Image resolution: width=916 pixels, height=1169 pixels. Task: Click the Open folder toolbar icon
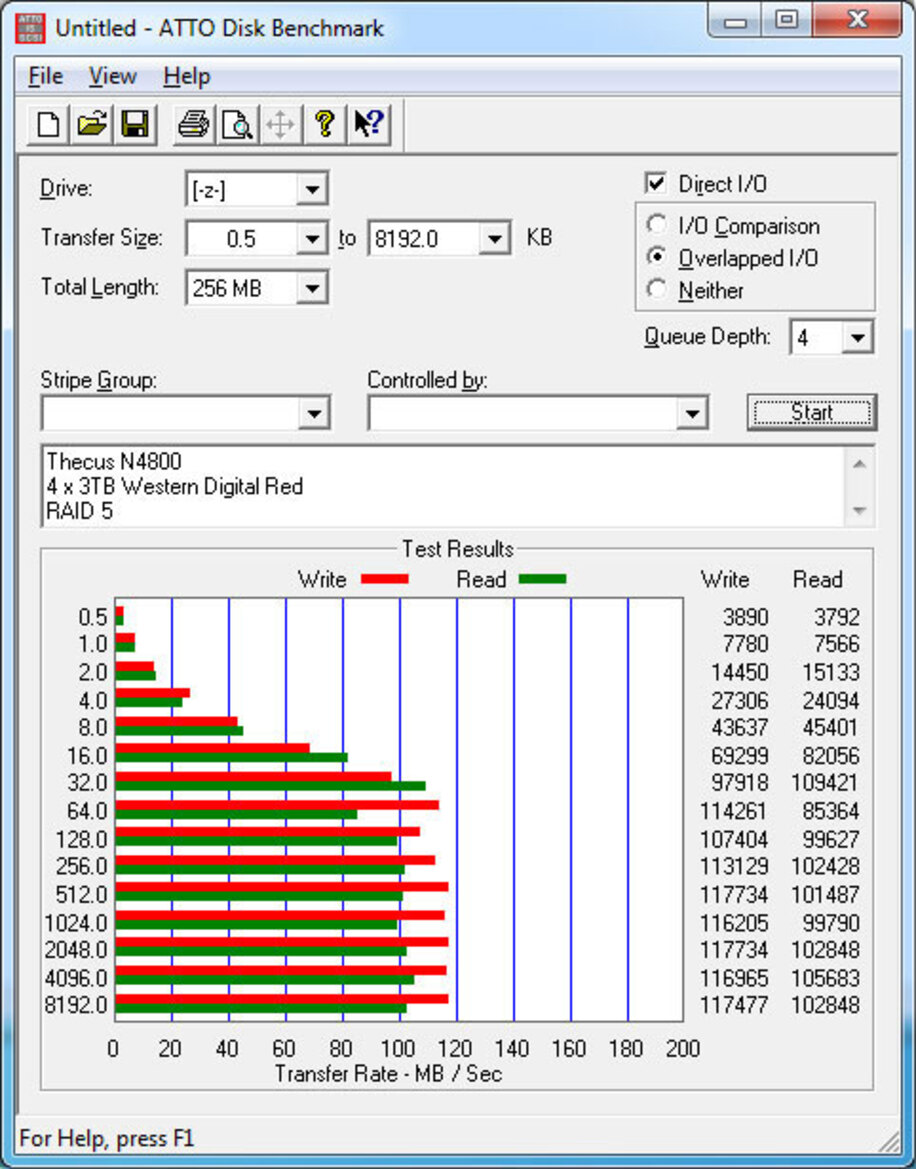(x=92, y=124)
